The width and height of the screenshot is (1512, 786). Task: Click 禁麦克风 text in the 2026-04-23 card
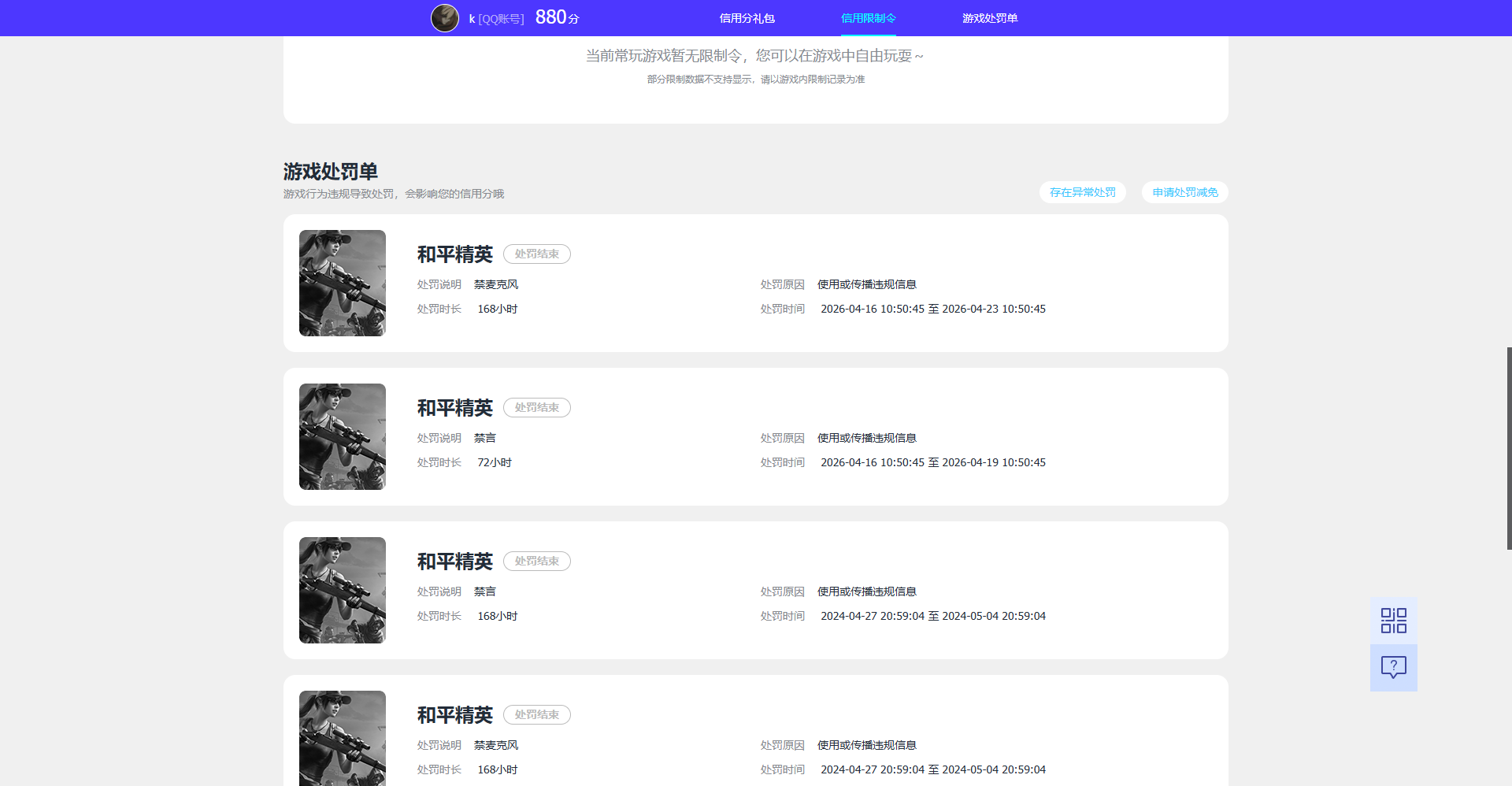click(496, 284)
